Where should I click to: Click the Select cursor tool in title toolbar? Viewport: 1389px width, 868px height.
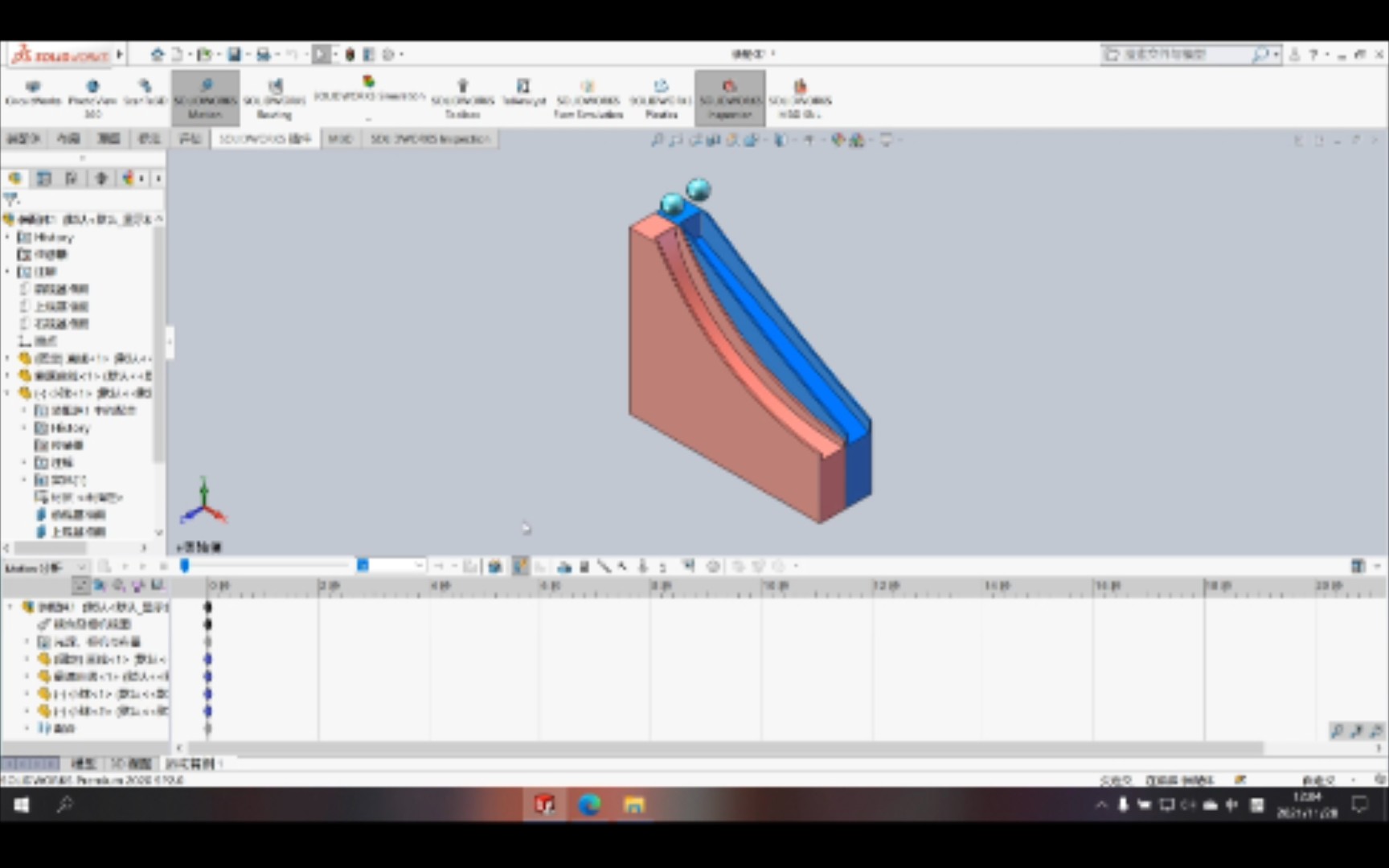click(x=322, y=54)
